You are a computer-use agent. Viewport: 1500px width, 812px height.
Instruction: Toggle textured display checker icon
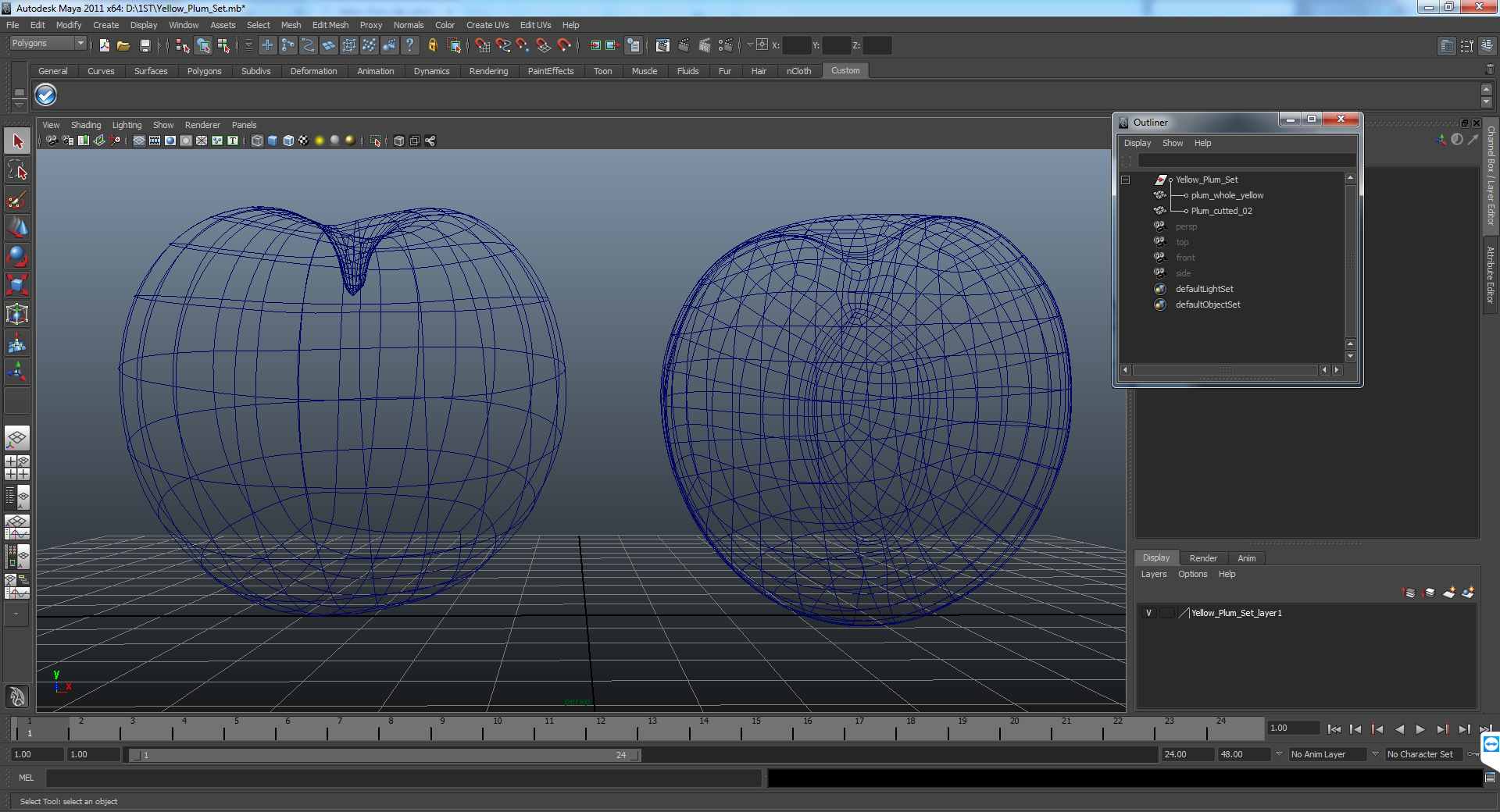(304, 141)
